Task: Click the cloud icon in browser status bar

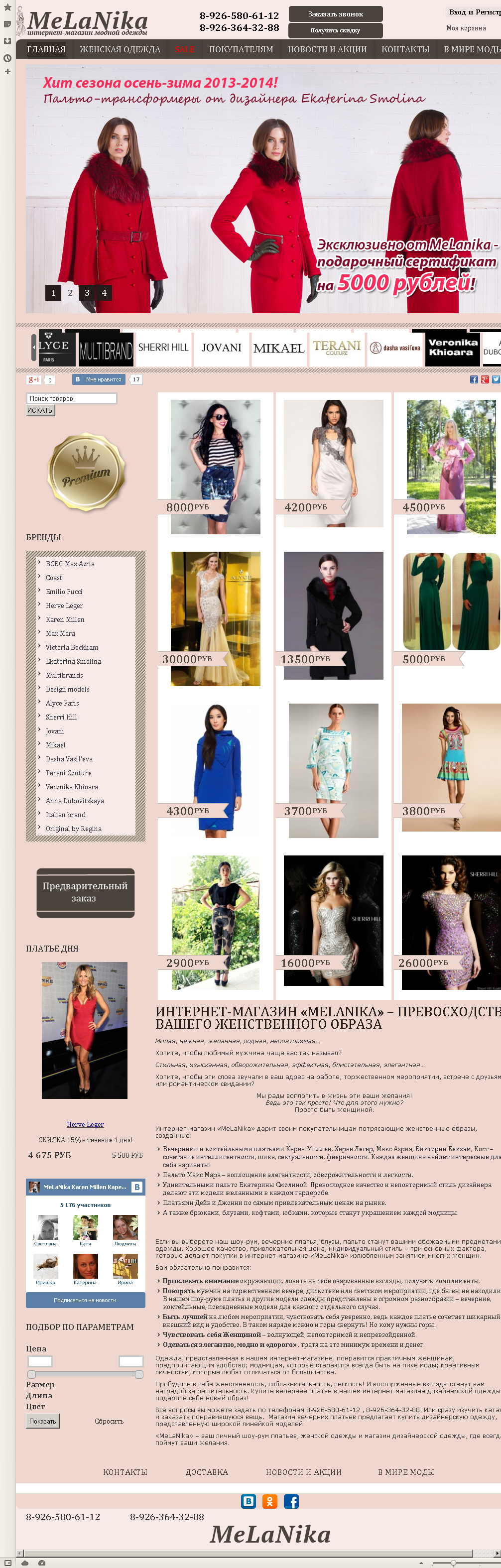Action: point(25,1563)
